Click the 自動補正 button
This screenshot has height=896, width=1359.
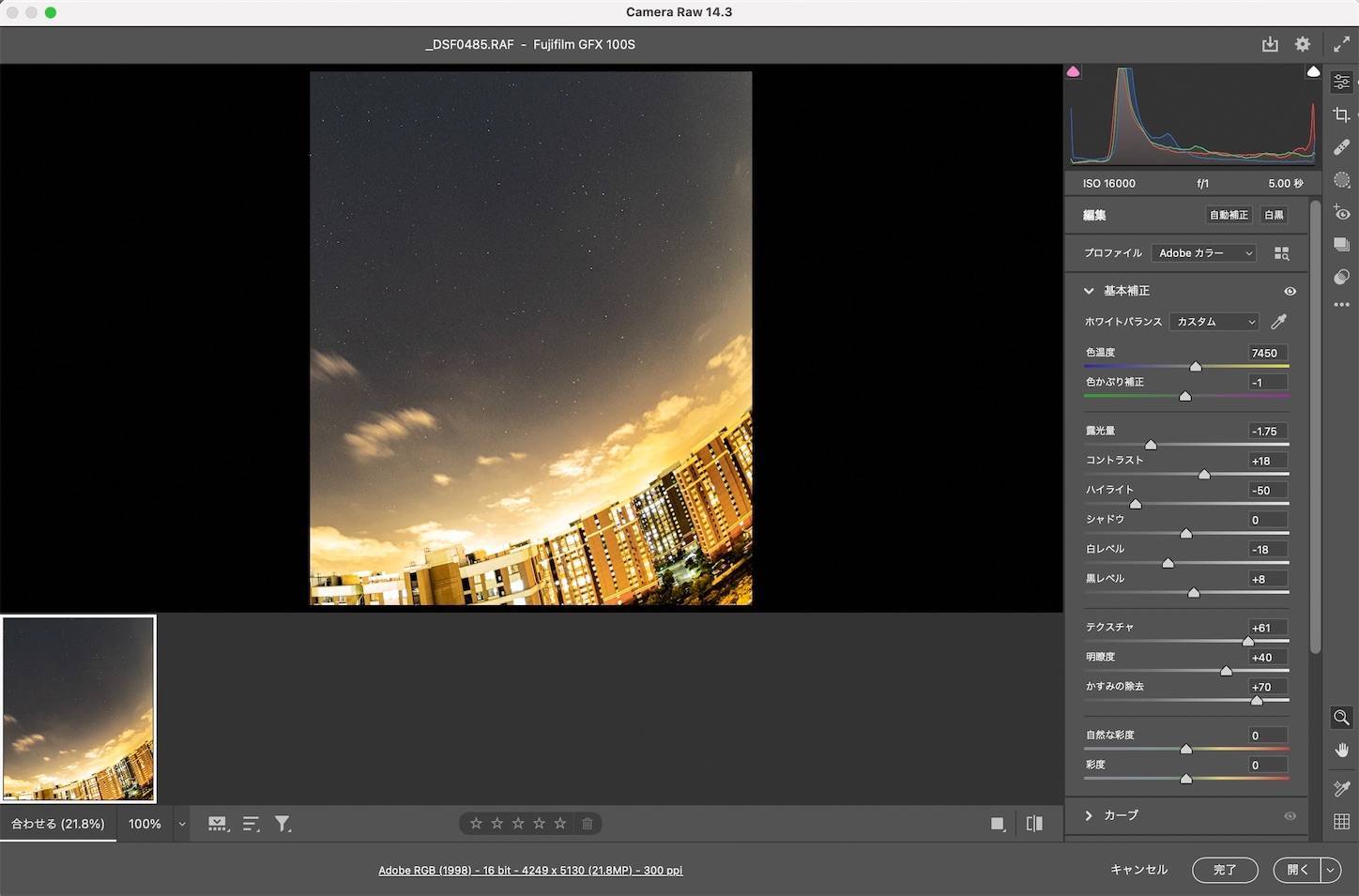1229,215
